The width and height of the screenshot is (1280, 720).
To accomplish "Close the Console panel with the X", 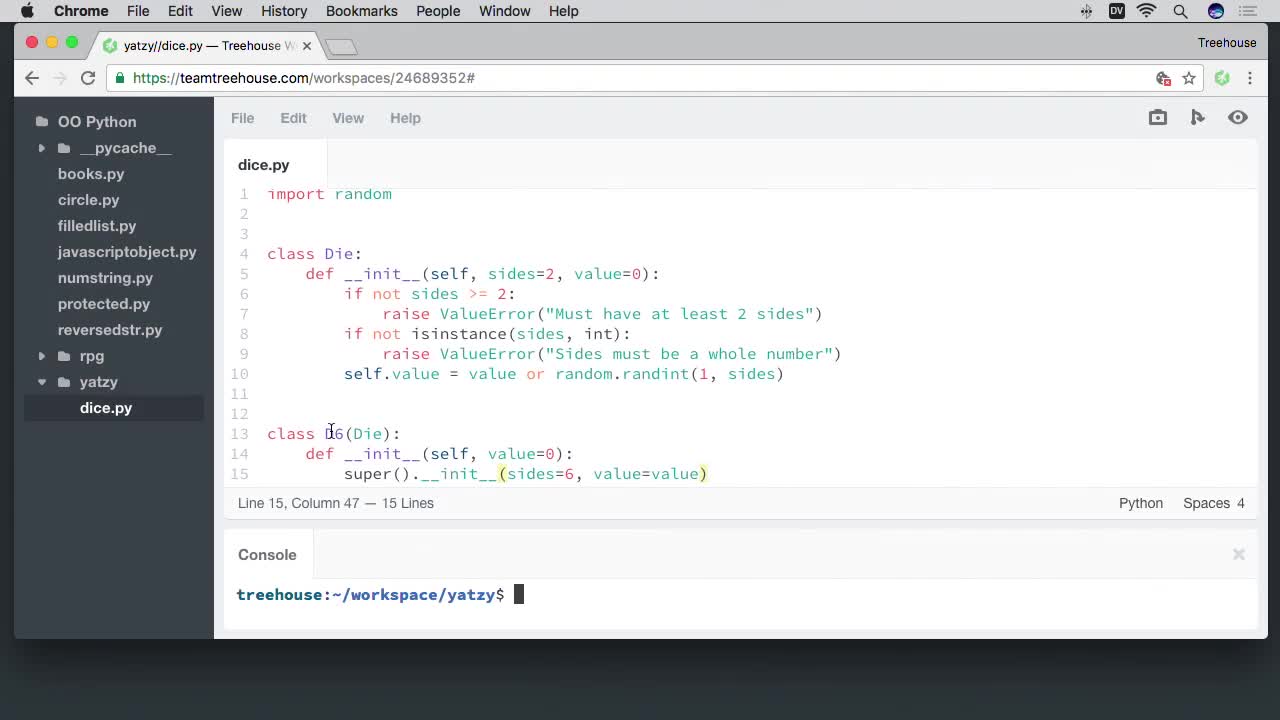I will tap(1238, 554).
